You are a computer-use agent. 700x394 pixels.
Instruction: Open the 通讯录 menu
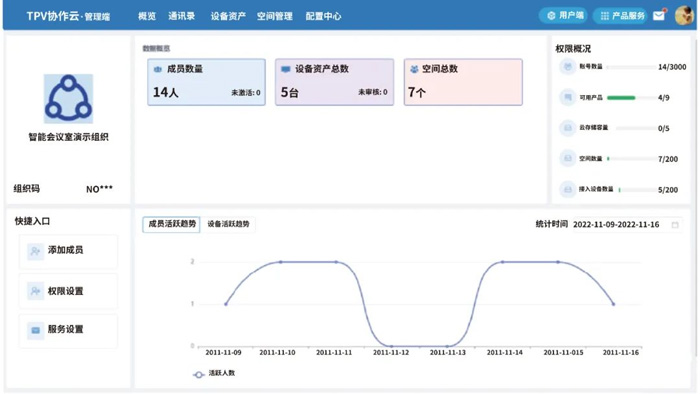pyautogui.click(x=181, y=16)
